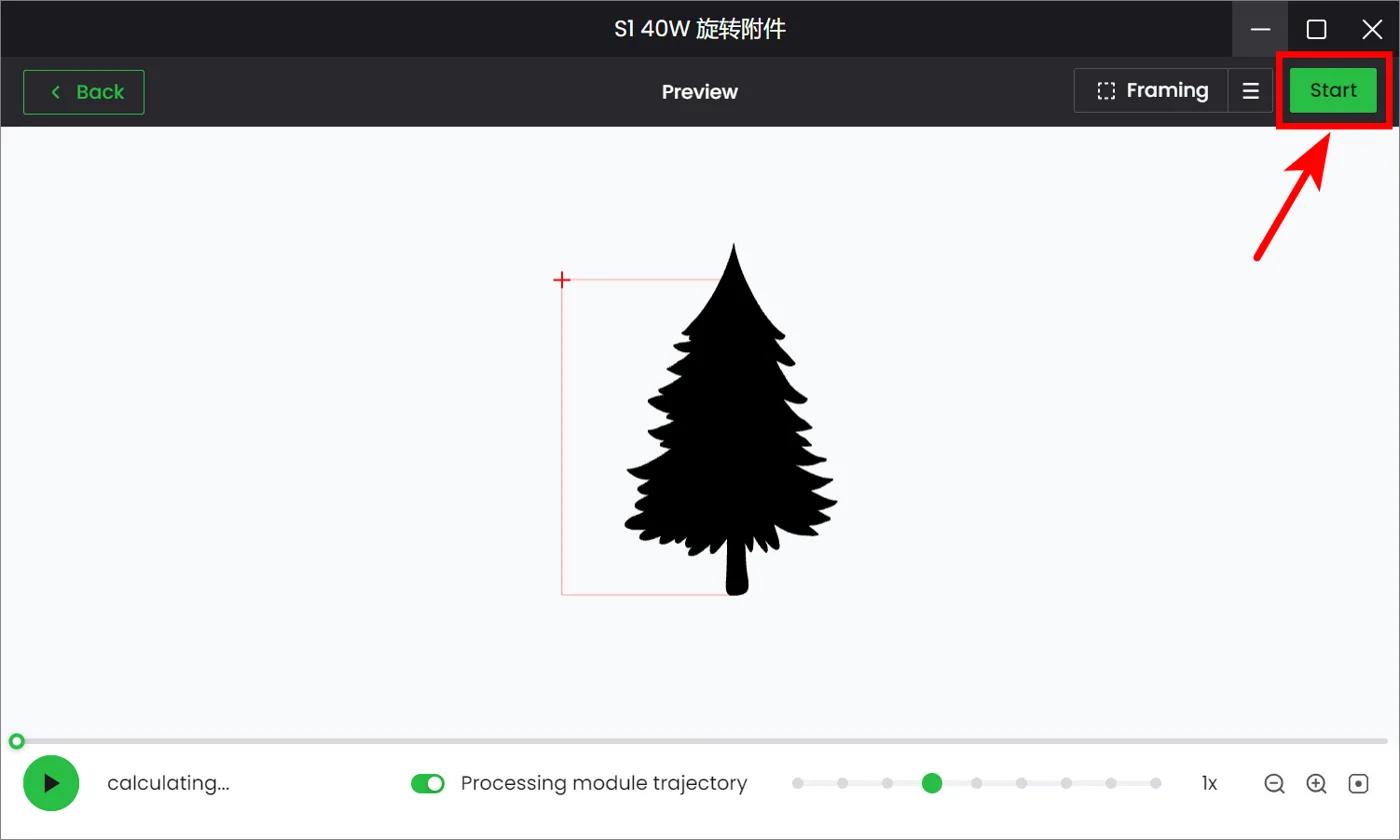Open the hamburger menu beside Framing

point(1250,91)
